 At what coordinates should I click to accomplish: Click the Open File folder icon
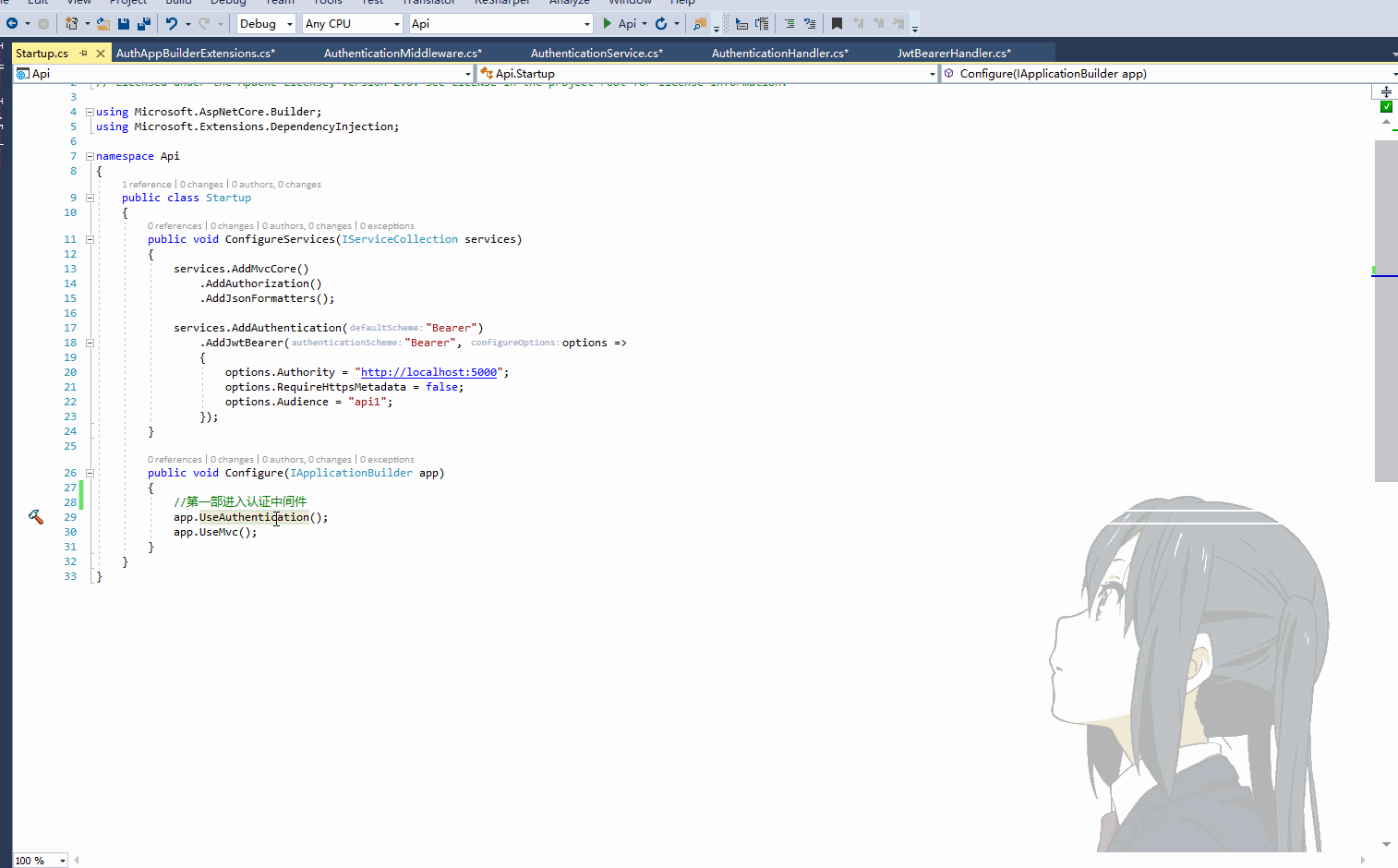(x=103, y=24)
